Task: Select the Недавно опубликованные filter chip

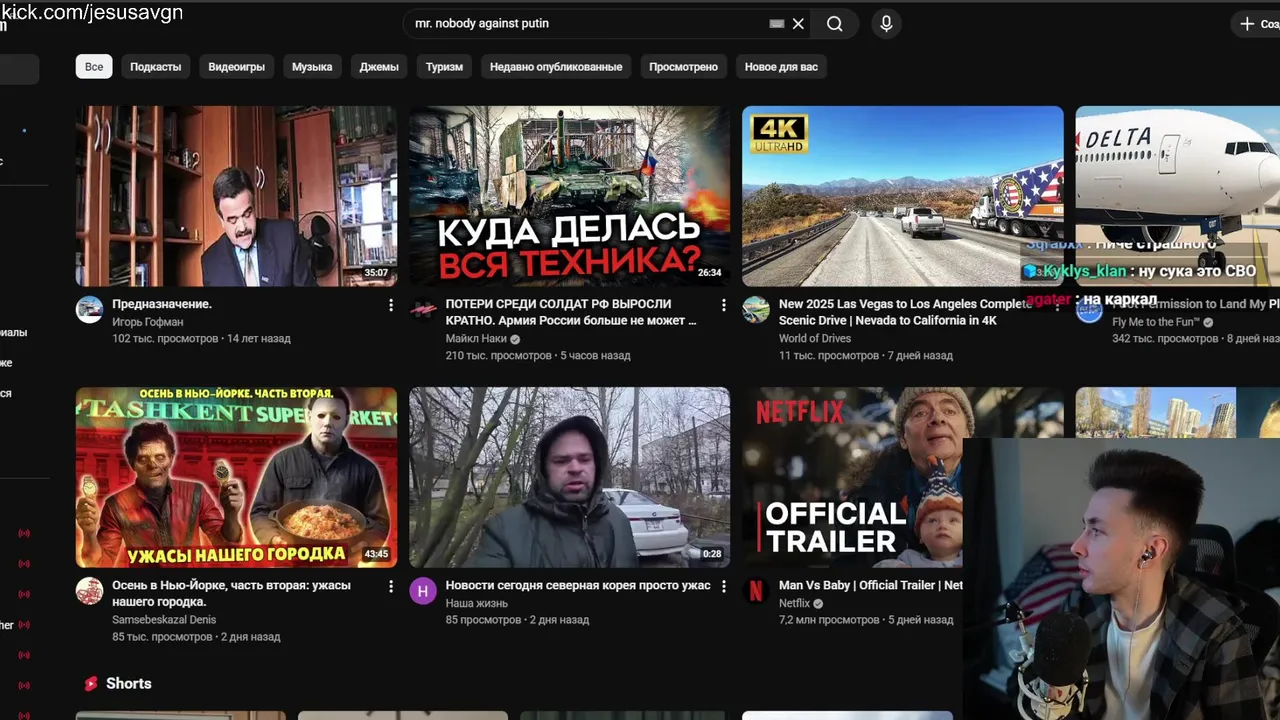Action: pos(556,67)
